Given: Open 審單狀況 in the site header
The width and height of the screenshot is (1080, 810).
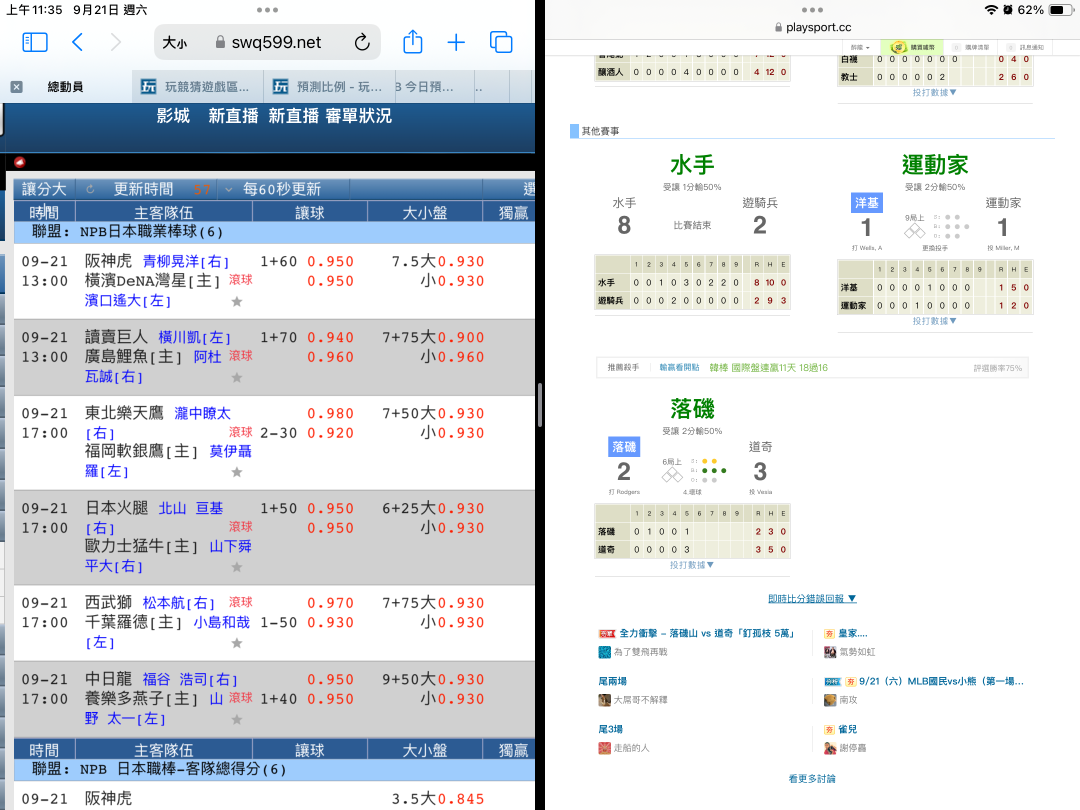Looking at the screenshot, I should click(x=358, y=116).
